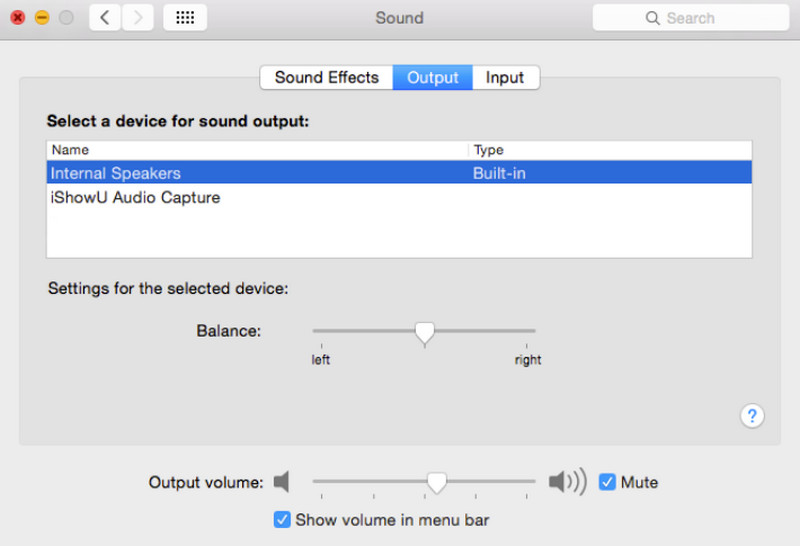
Task: Close the Sound preferences window
Action: pyautogui.click(x=17, y=18)
